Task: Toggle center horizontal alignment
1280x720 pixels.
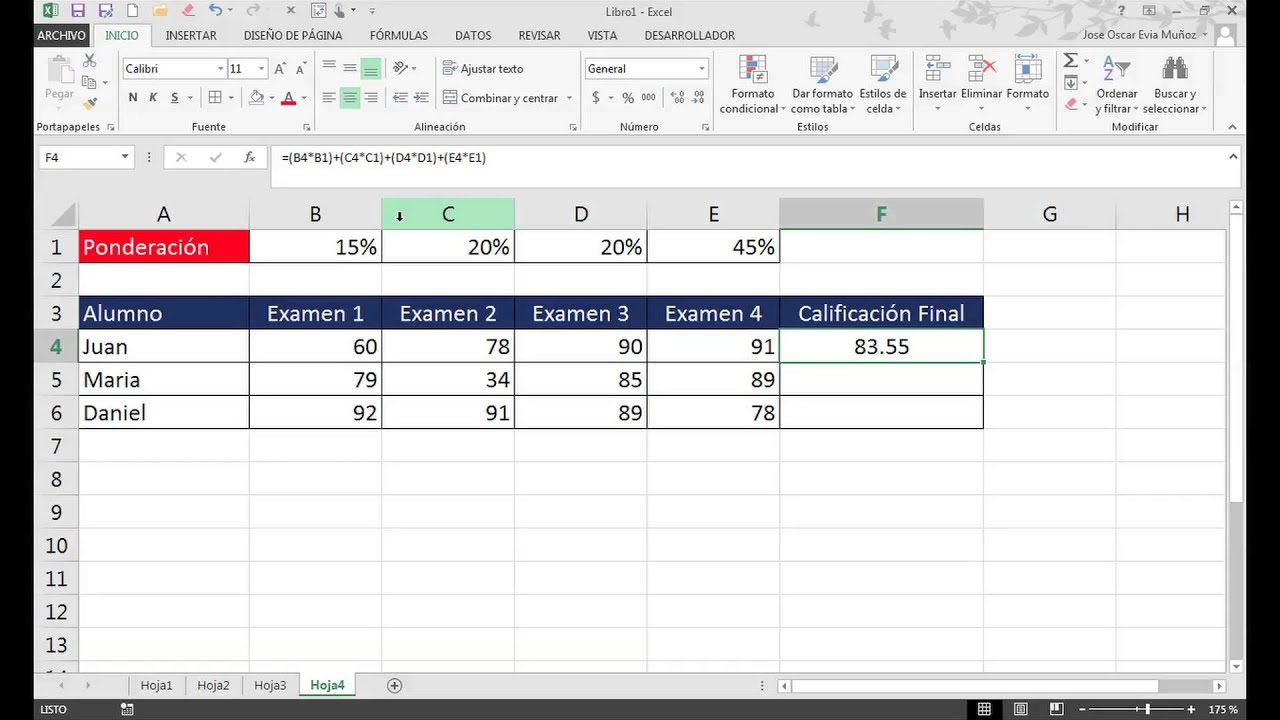Action: (x=350, y=98)
